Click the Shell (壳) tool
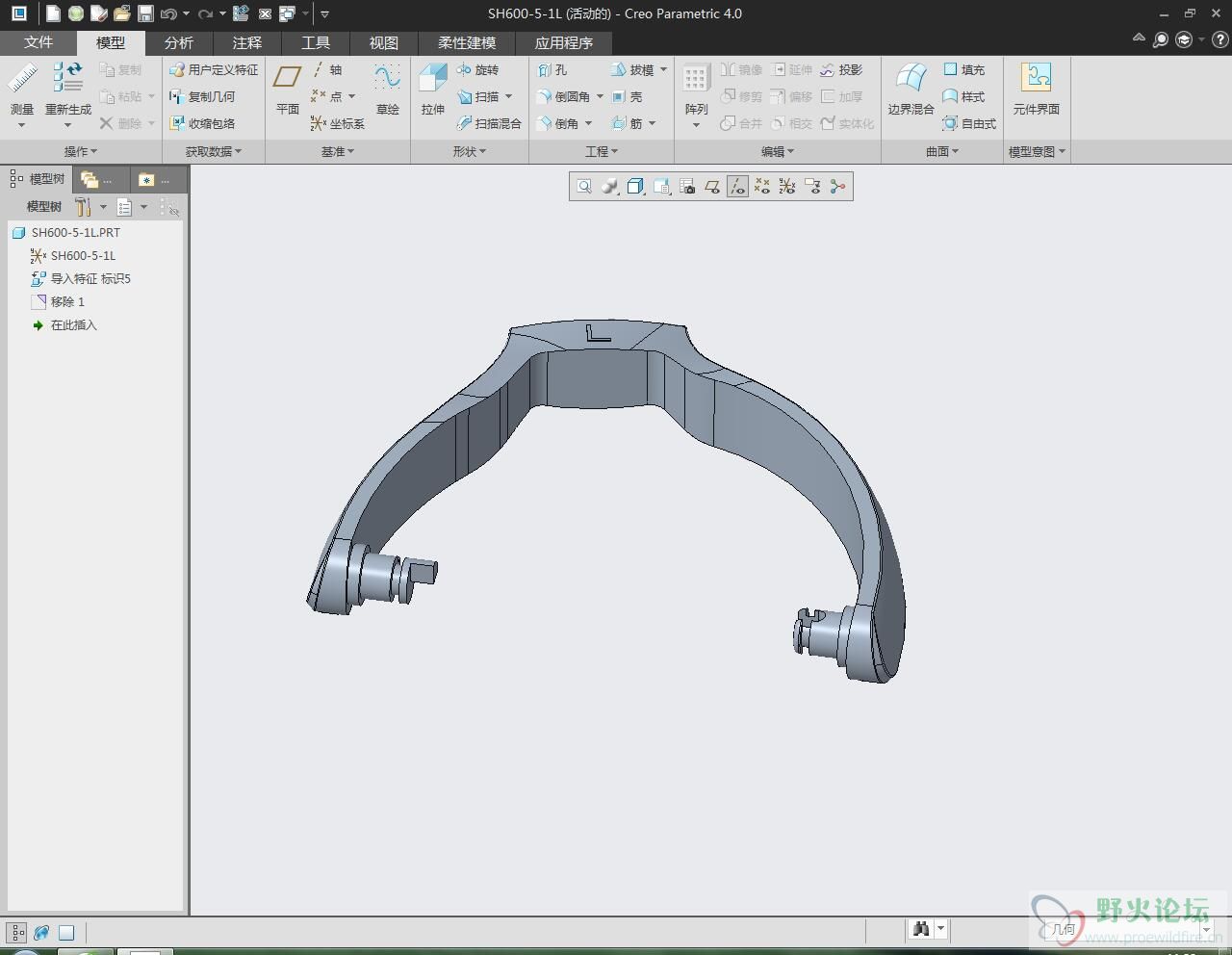Viewport: 1232px width, 955px height. [627, 96]
